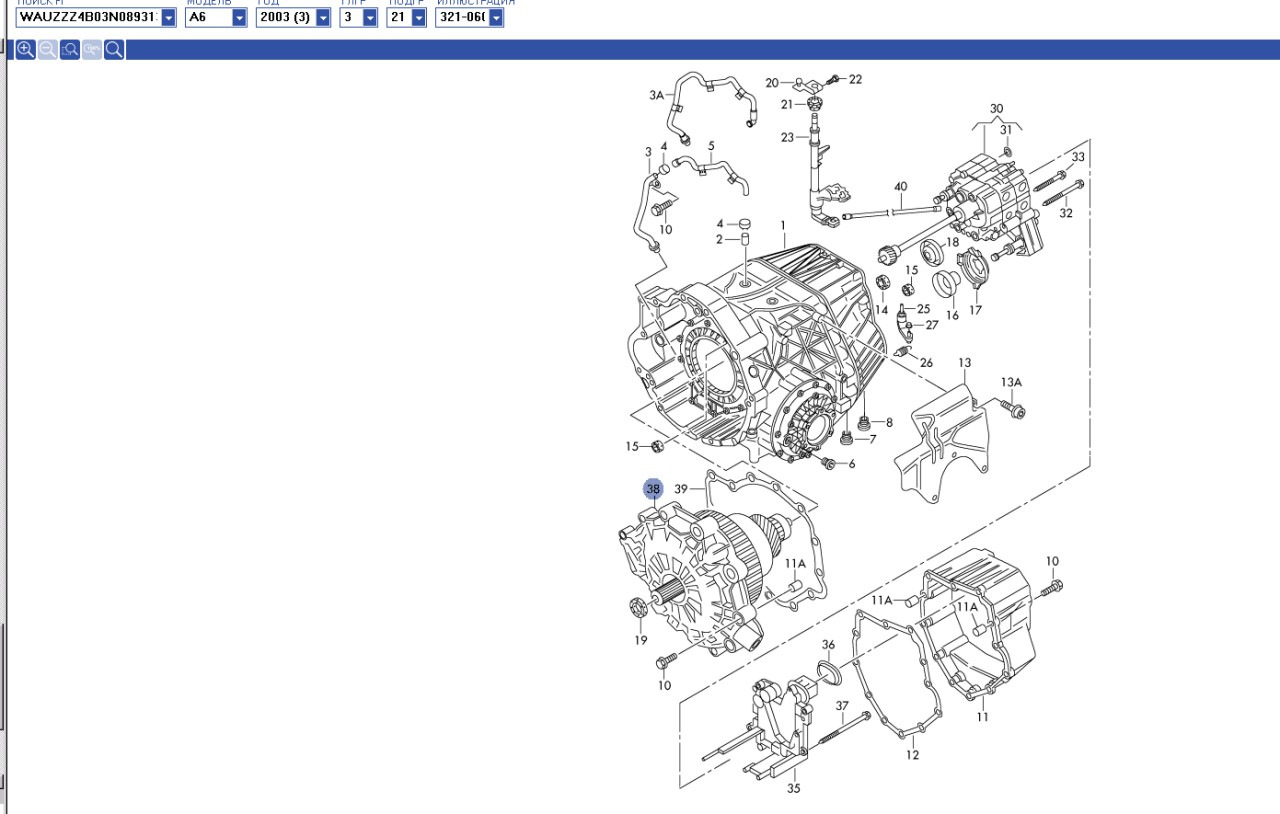This screenshot has height=814, width=1280.
Task: Click part callout 27 beside the small fitting
Action: click(x=932, y=325)
